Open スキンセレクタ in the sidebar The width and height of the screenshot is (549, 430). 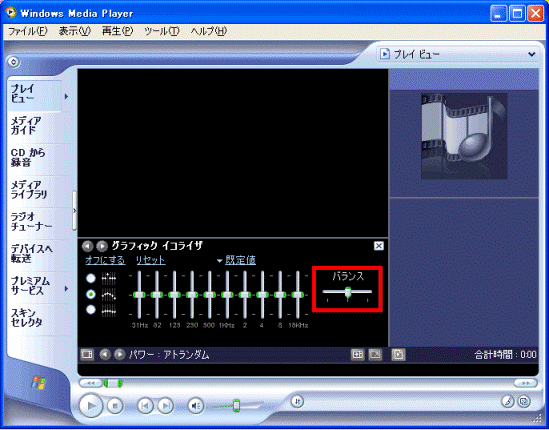26,317
